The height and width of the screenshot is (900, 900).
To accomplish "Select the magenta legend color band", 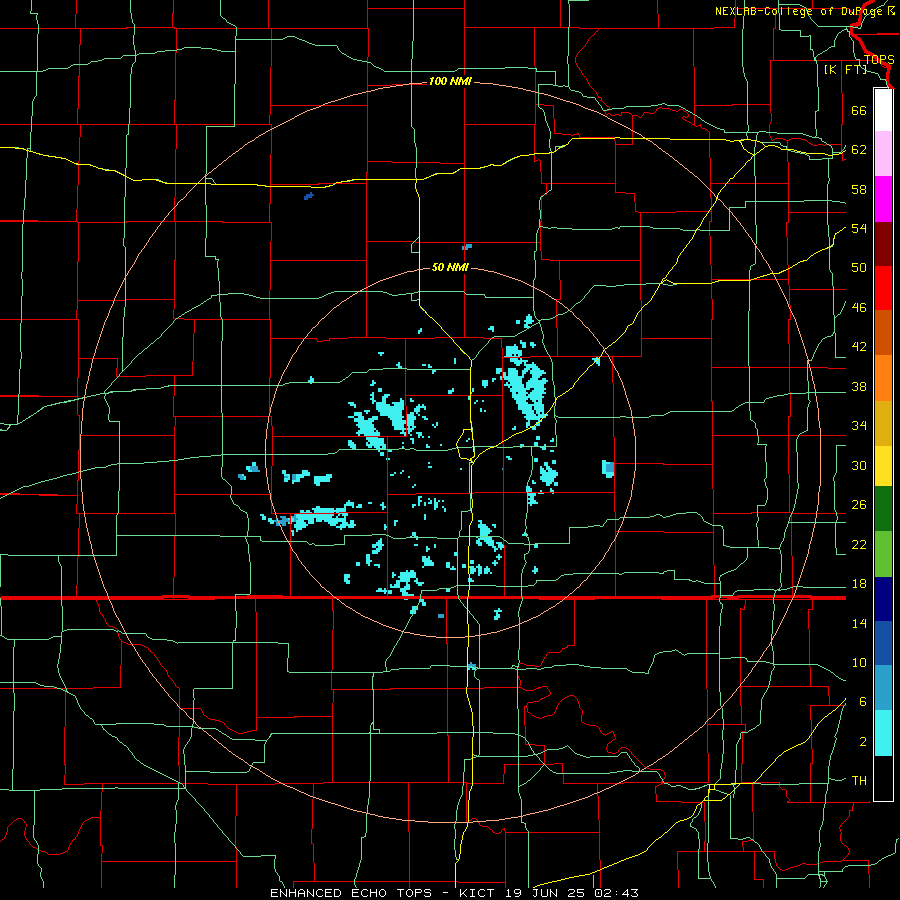I will pos(883,199).
